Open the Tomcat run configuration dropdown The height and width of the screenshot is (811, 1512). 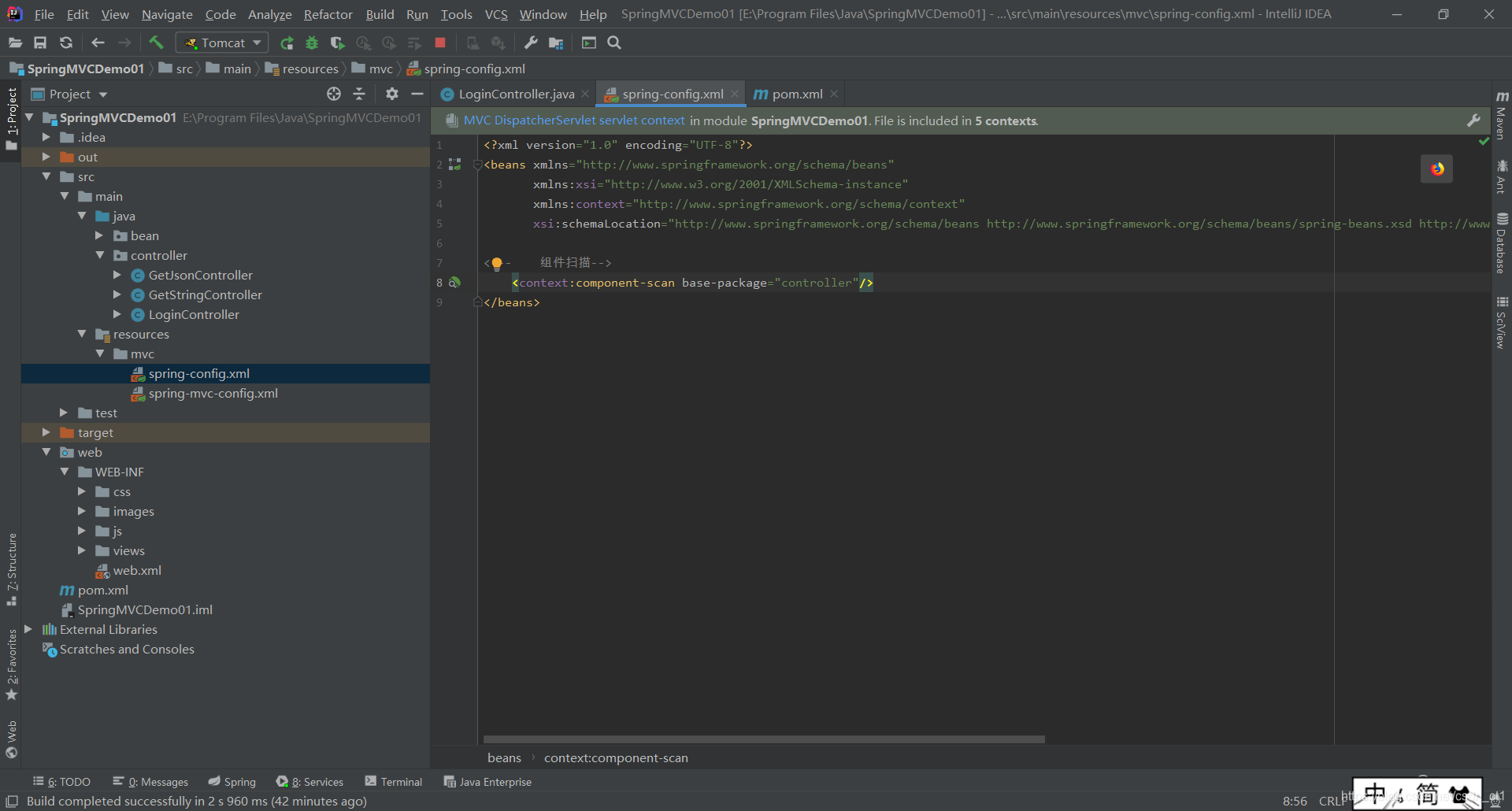[x=222, y=43]
